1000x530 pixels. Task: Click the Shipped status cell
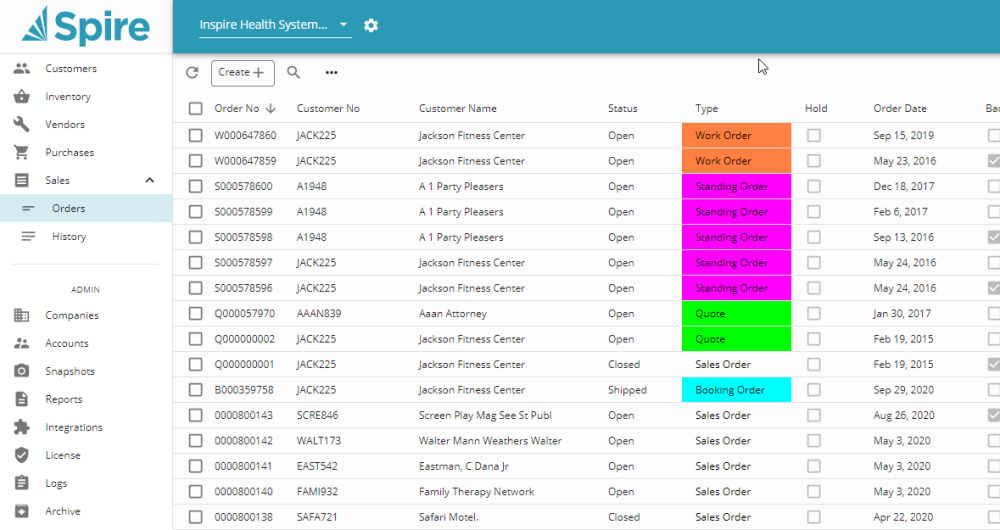pos(627,390)
